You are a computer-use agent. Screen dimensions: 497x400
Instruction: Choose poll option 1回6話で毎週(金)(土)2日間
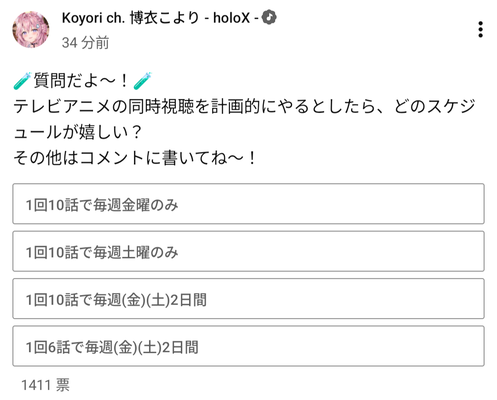tap(248, 346)
